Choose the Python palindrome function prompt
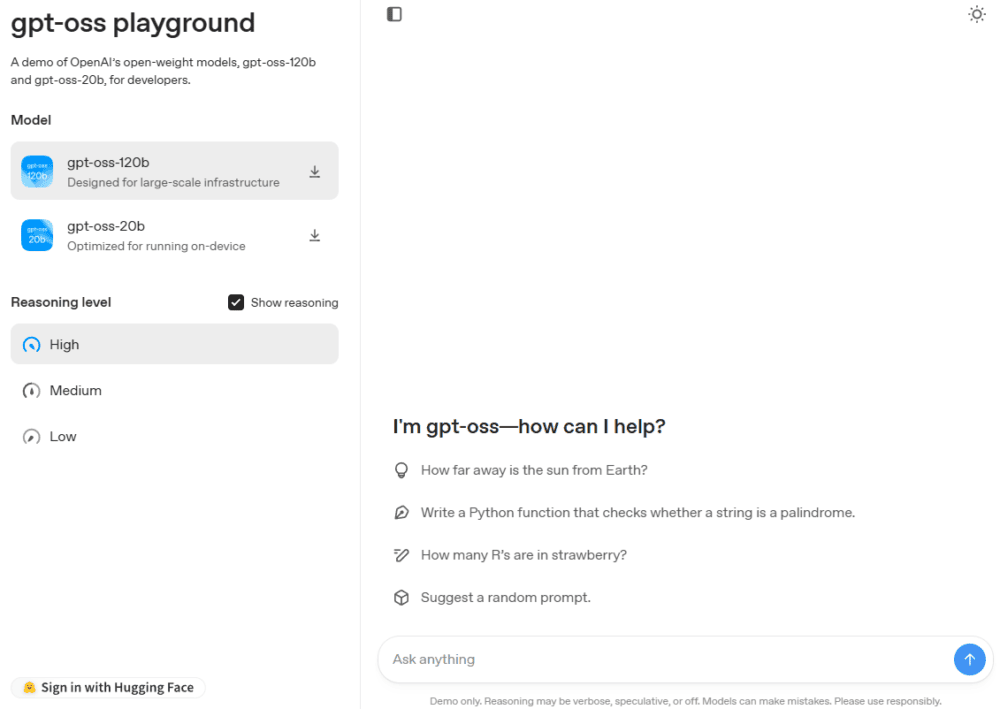The image size is (1000, 709). tap(638, 513)
